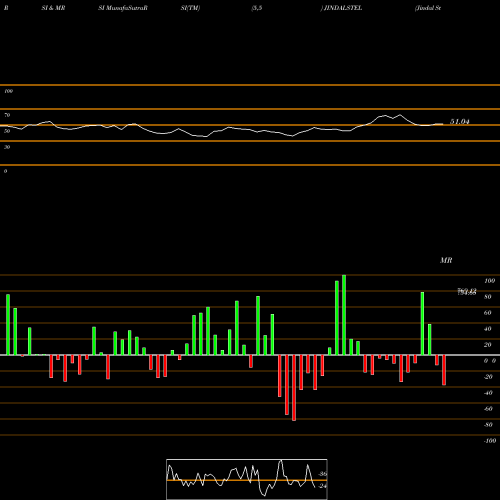
Task: Open the mini overview chart thumbnail at the bottom
Action: tap(247, 479)
